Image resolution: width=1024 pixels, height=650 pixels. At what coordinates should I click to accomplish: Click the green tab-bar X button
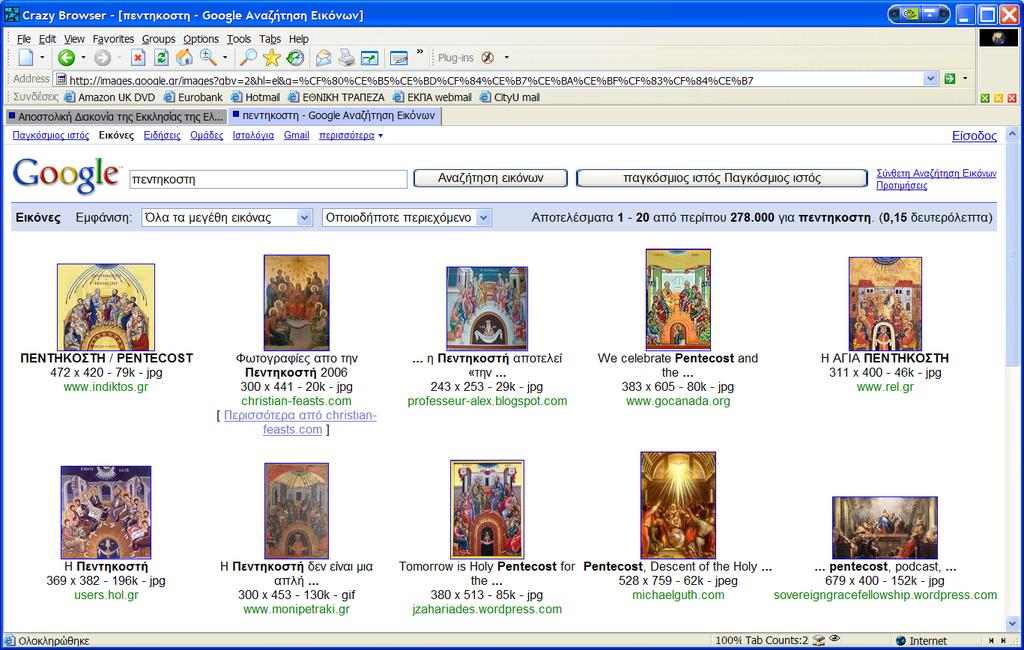(985, 98)
